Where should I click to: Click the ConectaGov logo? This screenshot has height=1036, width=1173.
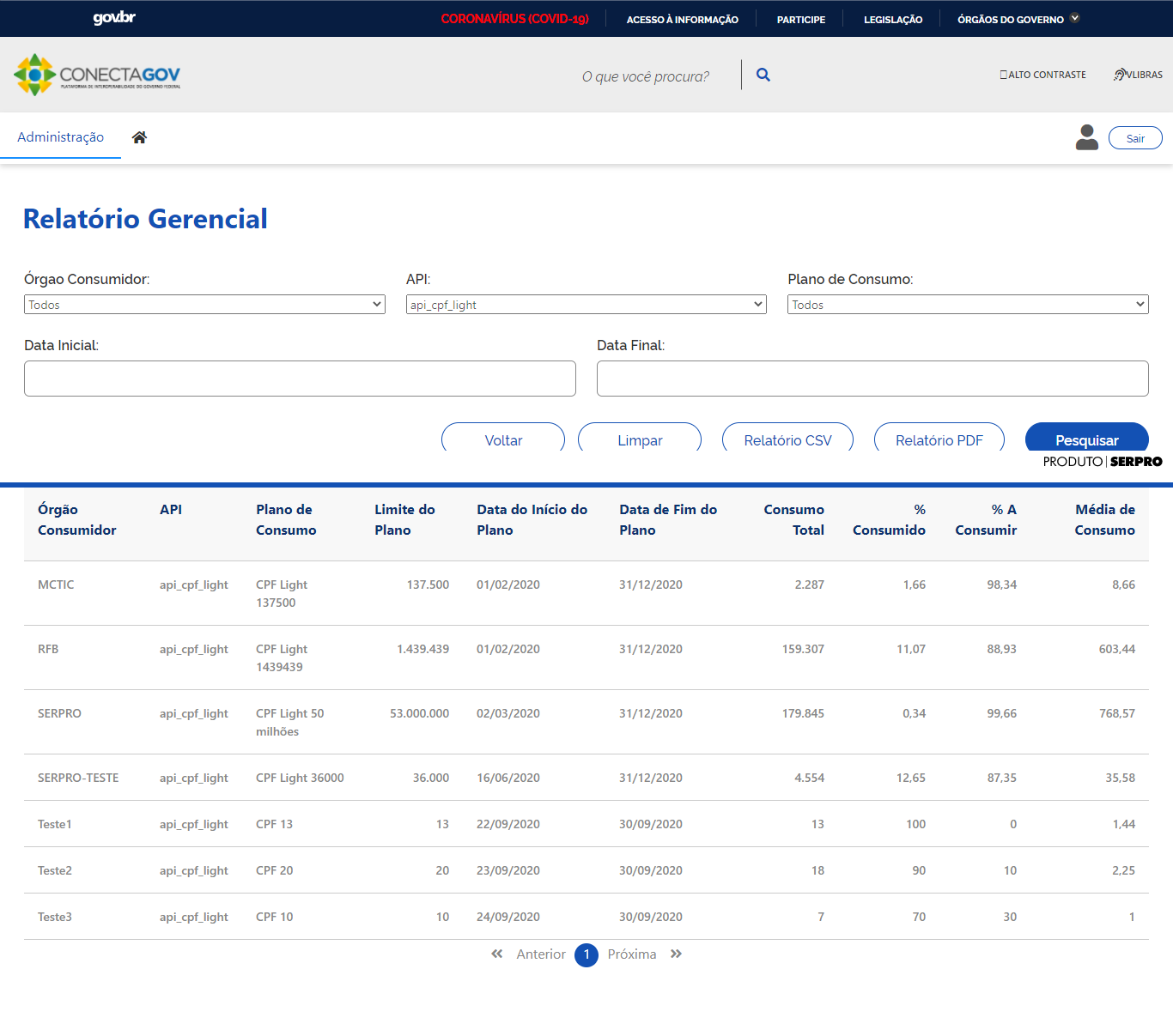tap(97, 75)
